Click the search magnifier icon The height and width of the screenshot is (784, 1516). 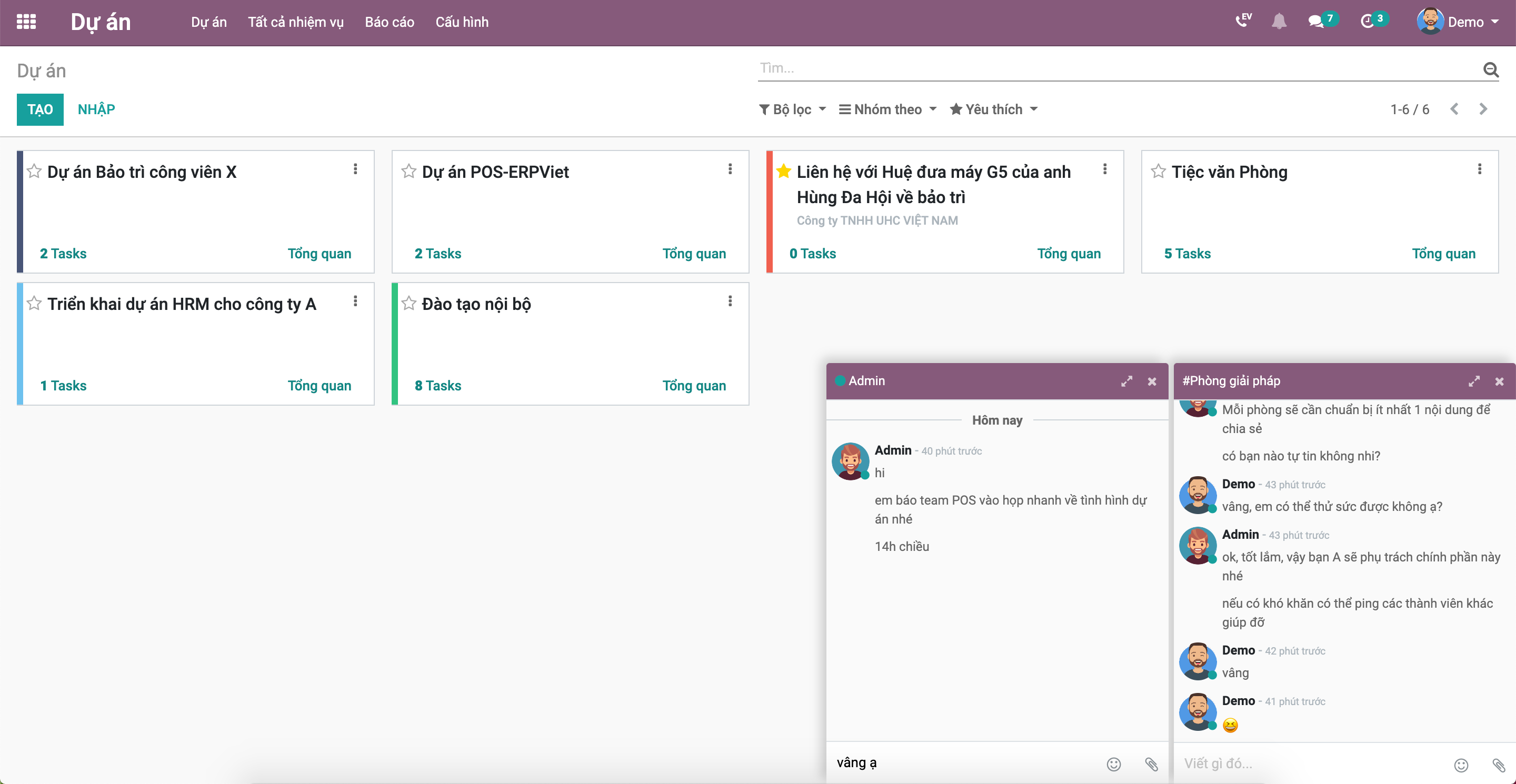tap(1490, 69)
